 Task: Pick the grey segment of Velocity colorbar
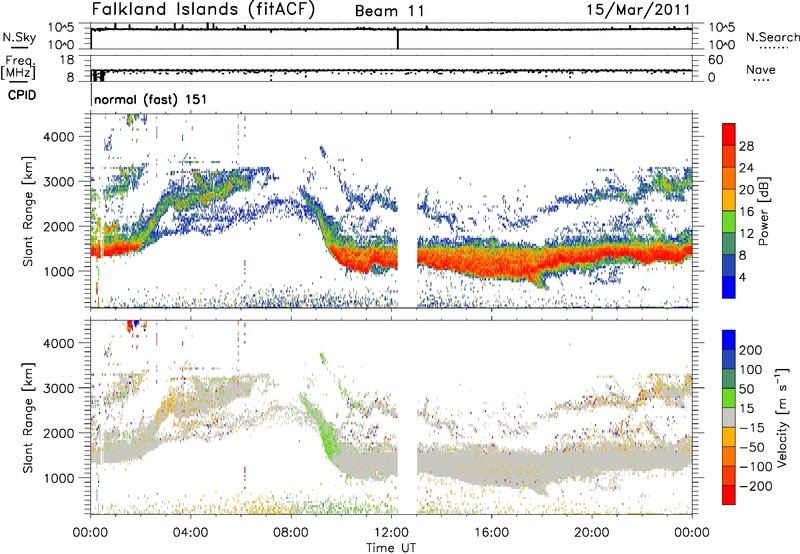(729, 417)
